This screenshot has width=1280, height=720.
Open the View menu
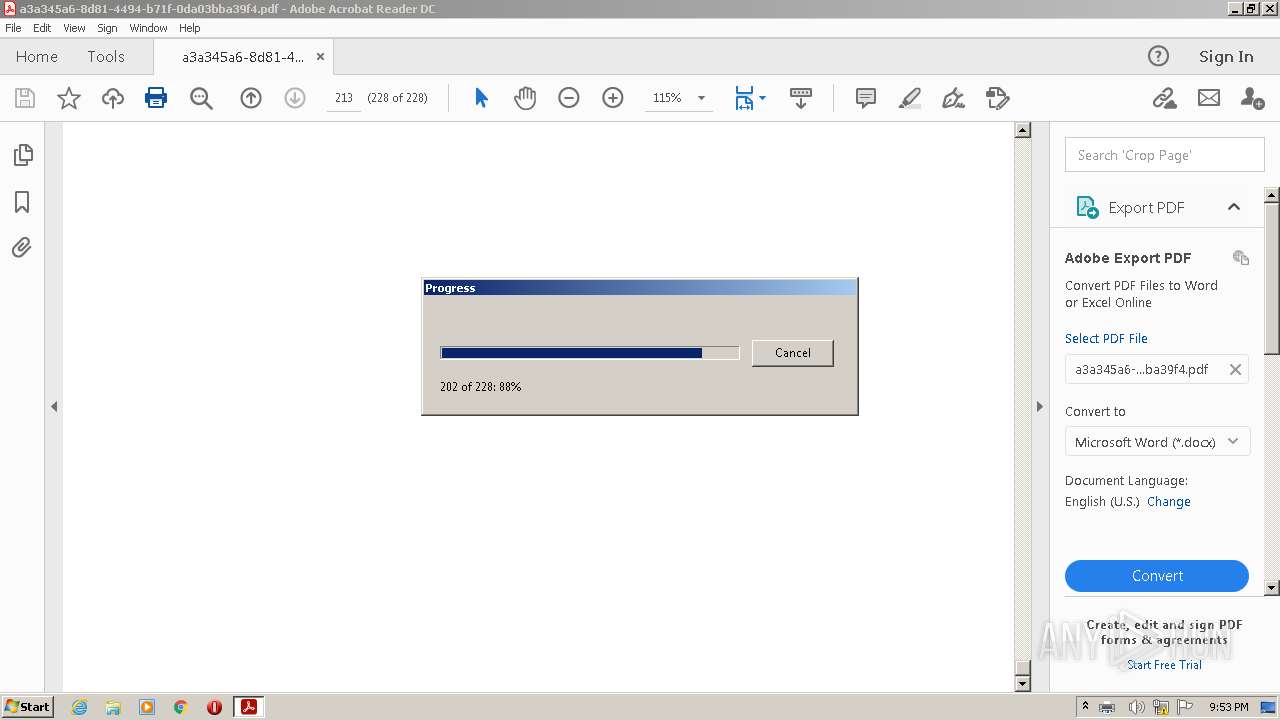74,28
